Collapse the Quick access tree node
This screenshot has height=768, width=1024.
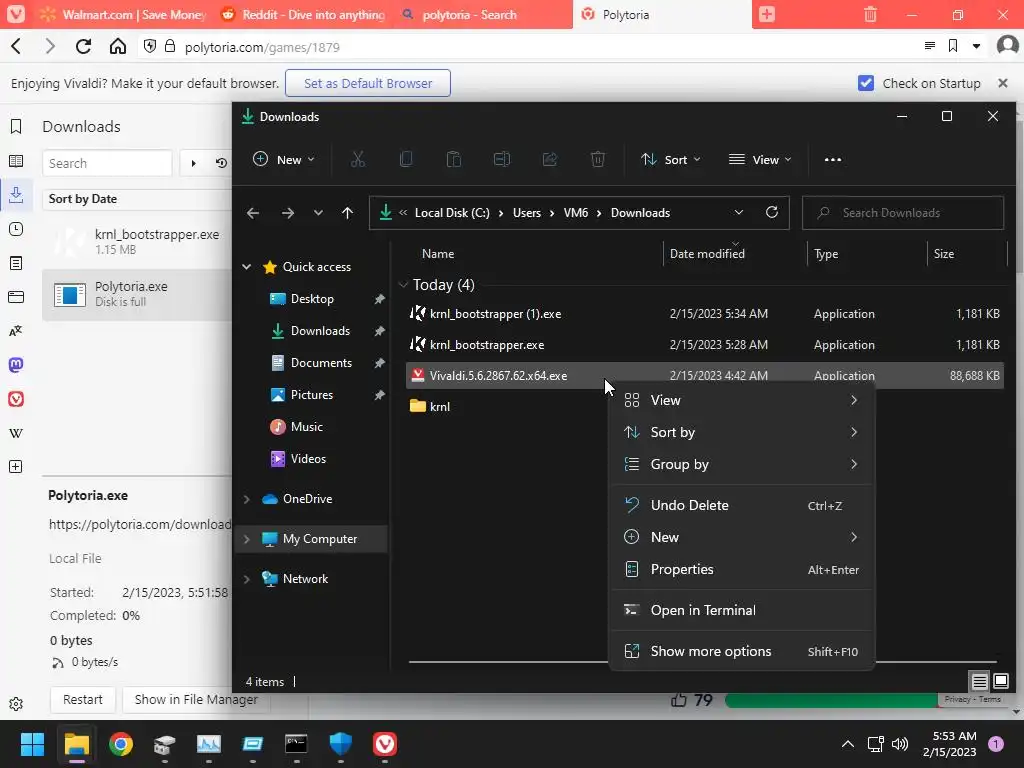click(x=247, y=266)
